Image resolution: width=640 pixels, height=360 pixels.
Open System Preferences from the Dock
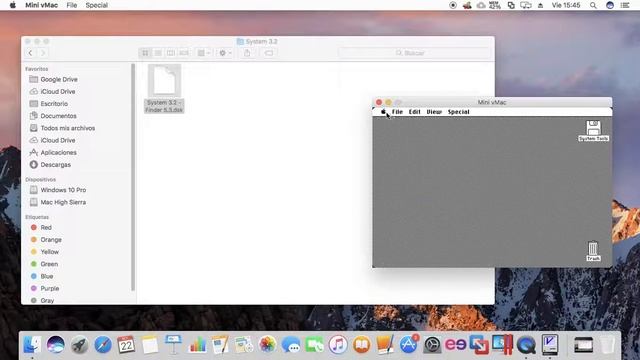(432, 345)
